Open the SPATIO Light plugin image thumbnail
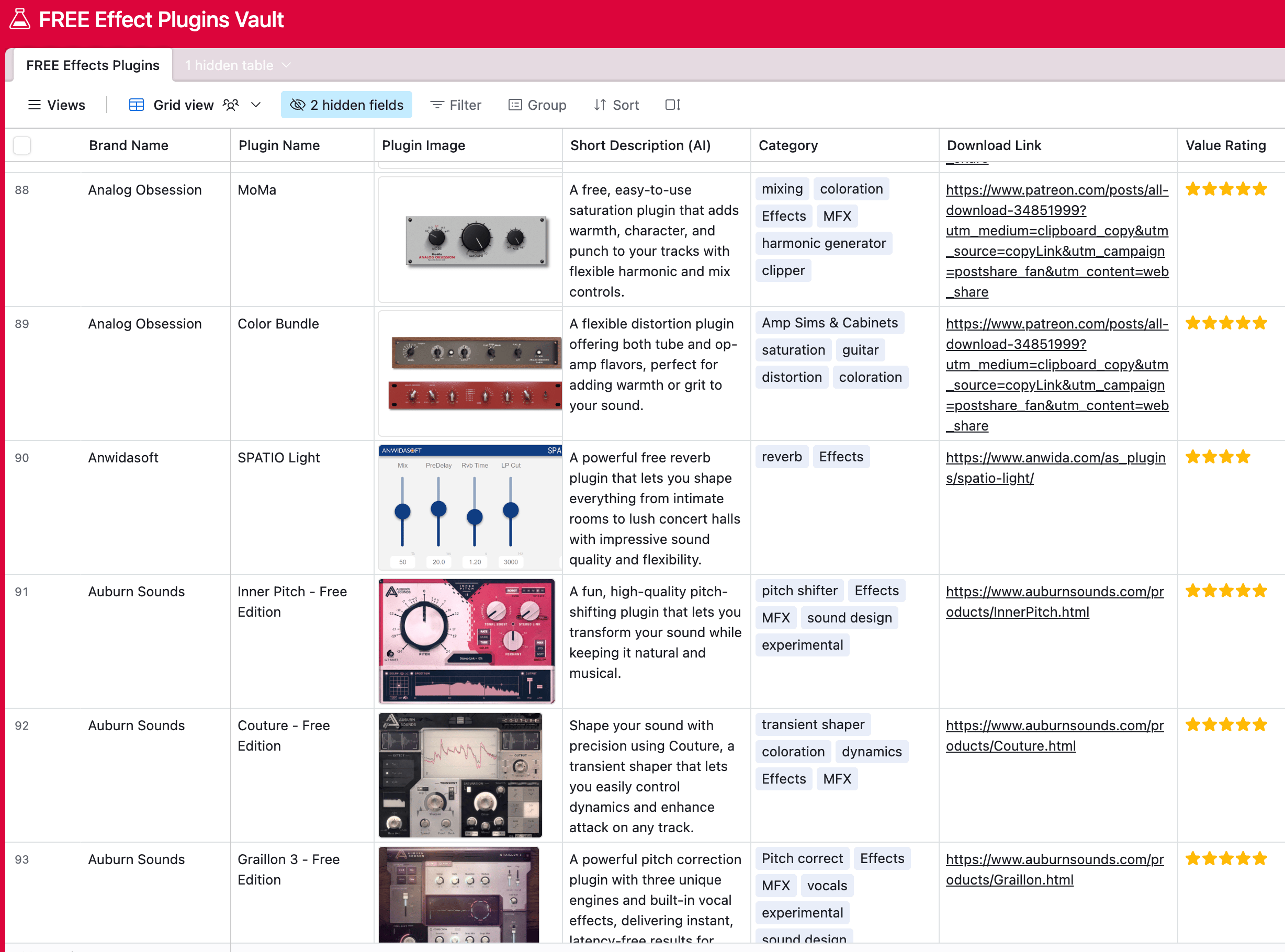This screenshot has height=952, width=1285. tap(470, 507)
